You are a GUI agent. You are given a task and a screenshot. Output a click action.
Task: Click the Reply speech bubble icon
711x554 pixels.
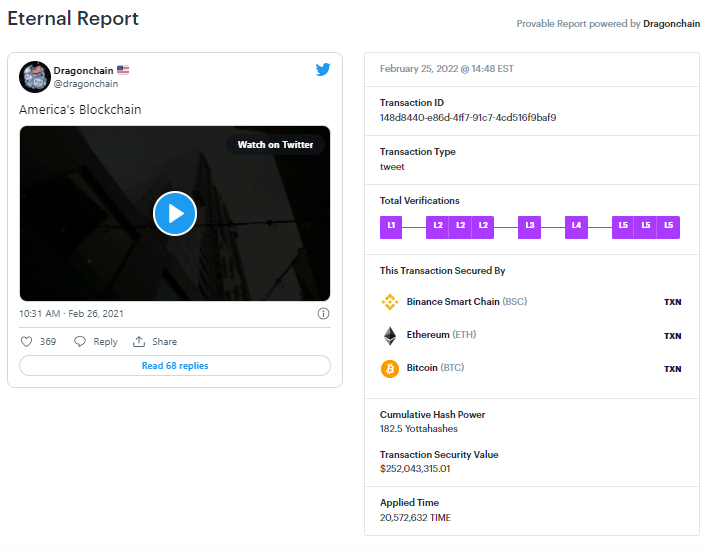click(x=80, y=341)
